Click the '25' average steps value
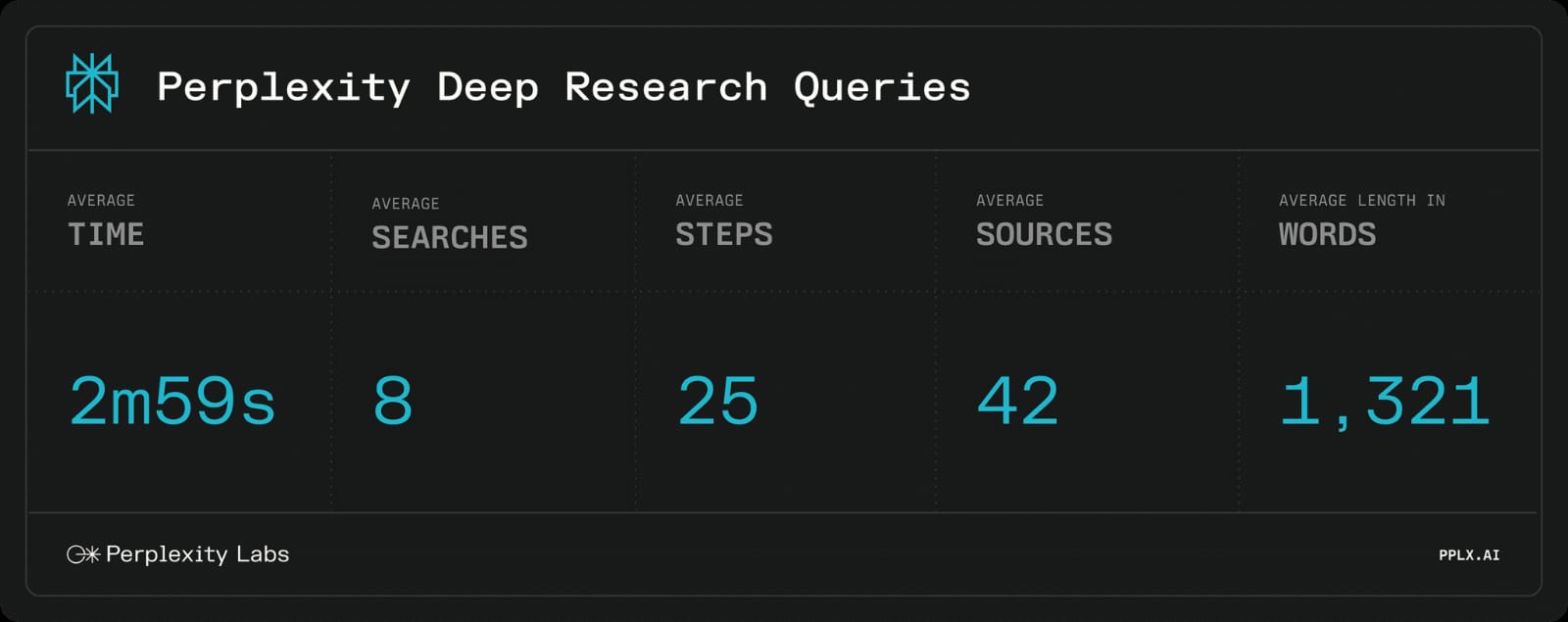1568x622 pixels. click(x=718, y=402)
